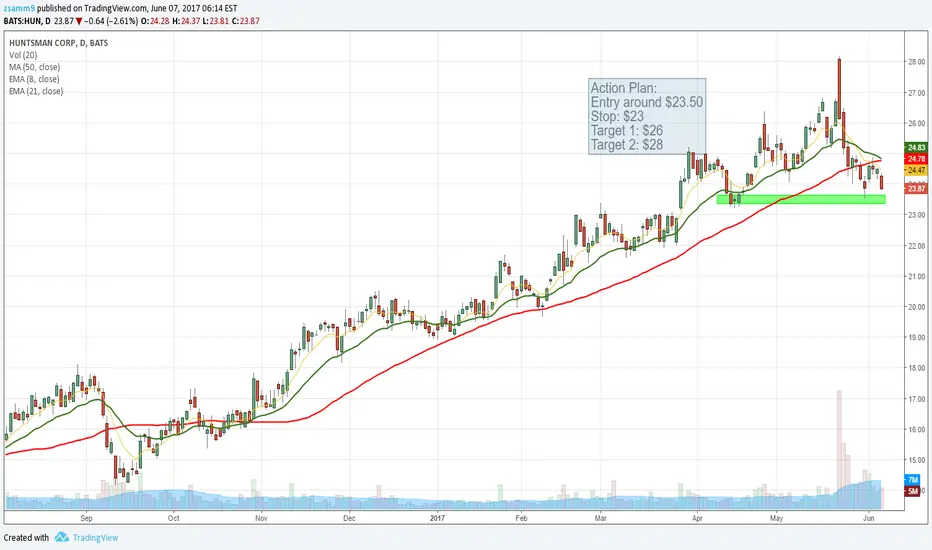The width and height of the screenshot is (932, 550).
Task: Click the Action Plan note box
Action: tap(647, 117)
